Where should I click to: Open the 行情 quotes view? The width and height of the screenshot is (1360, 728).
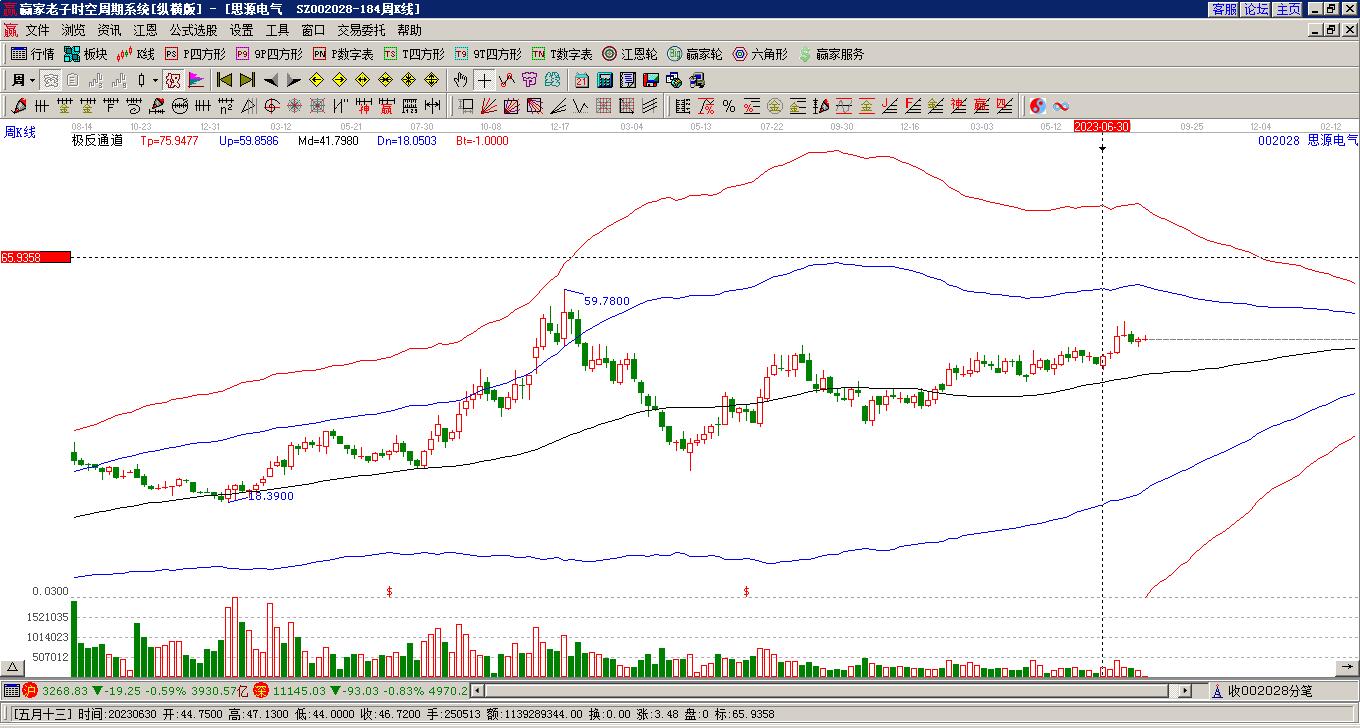(32, 54)
